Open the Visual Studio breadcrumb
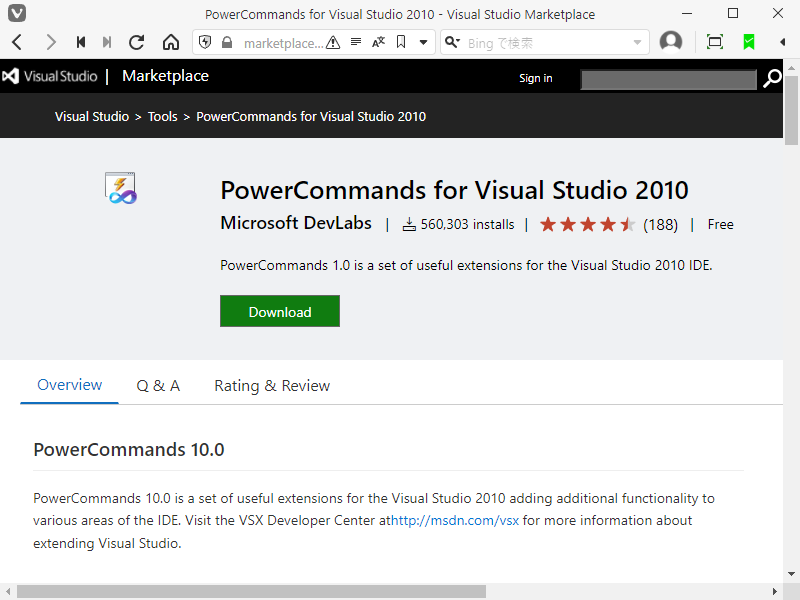Screen dimensions: 800x600 pyautogui.click(x=92, y=116)
